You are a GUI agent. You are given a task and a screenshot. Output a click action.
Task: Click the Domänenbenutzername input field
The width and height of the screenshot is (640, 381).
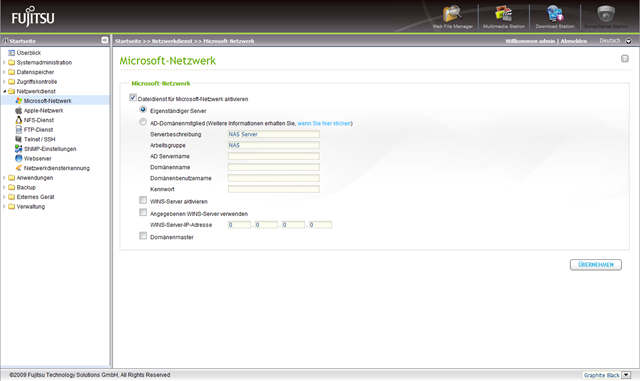pyautogui.click(x=273, y=178)
